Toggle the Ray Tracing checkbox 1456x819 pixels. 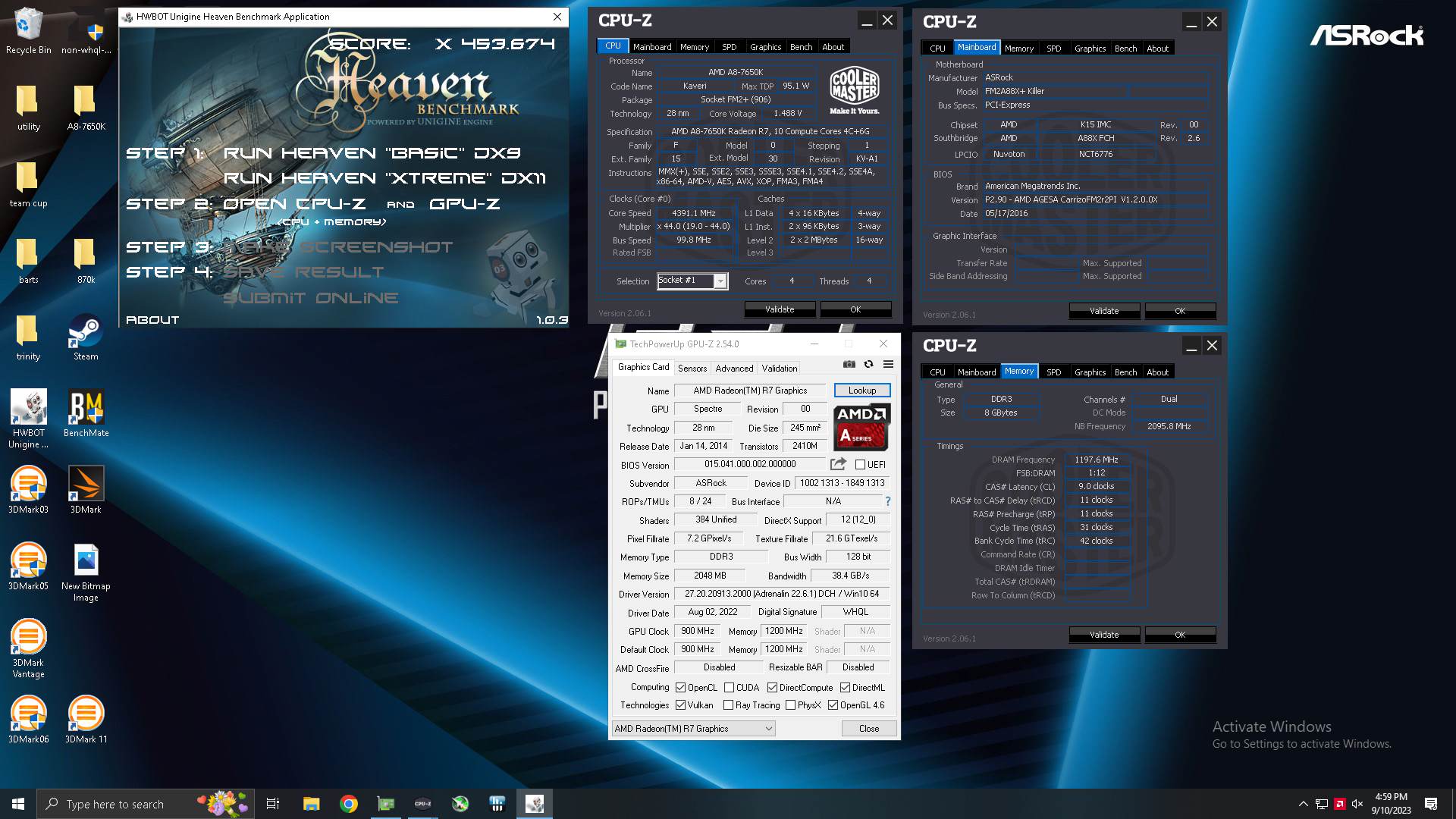click(729, 705)
